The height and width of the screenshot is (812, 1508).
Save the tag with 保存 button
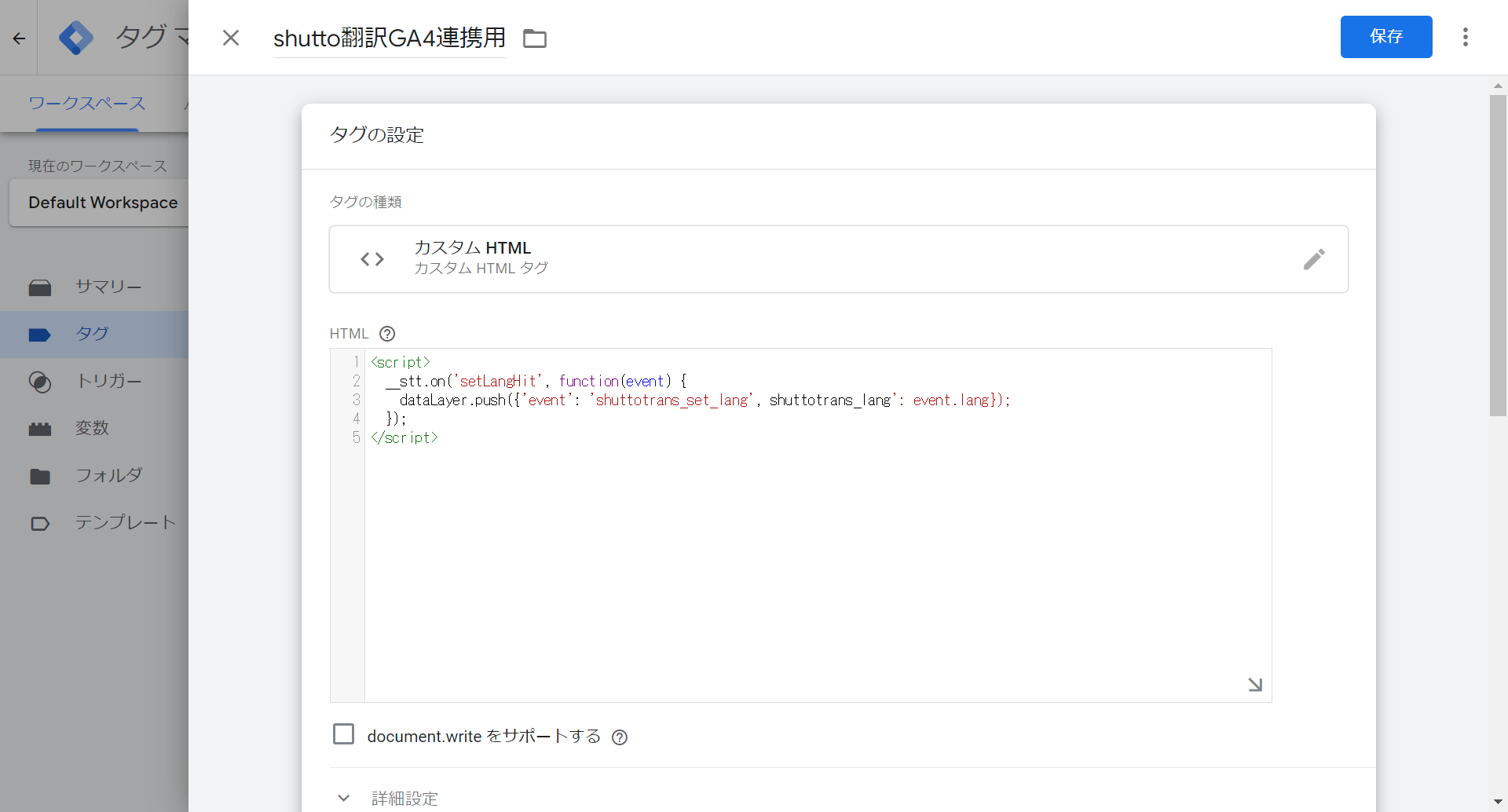(x=1386, y=37)
